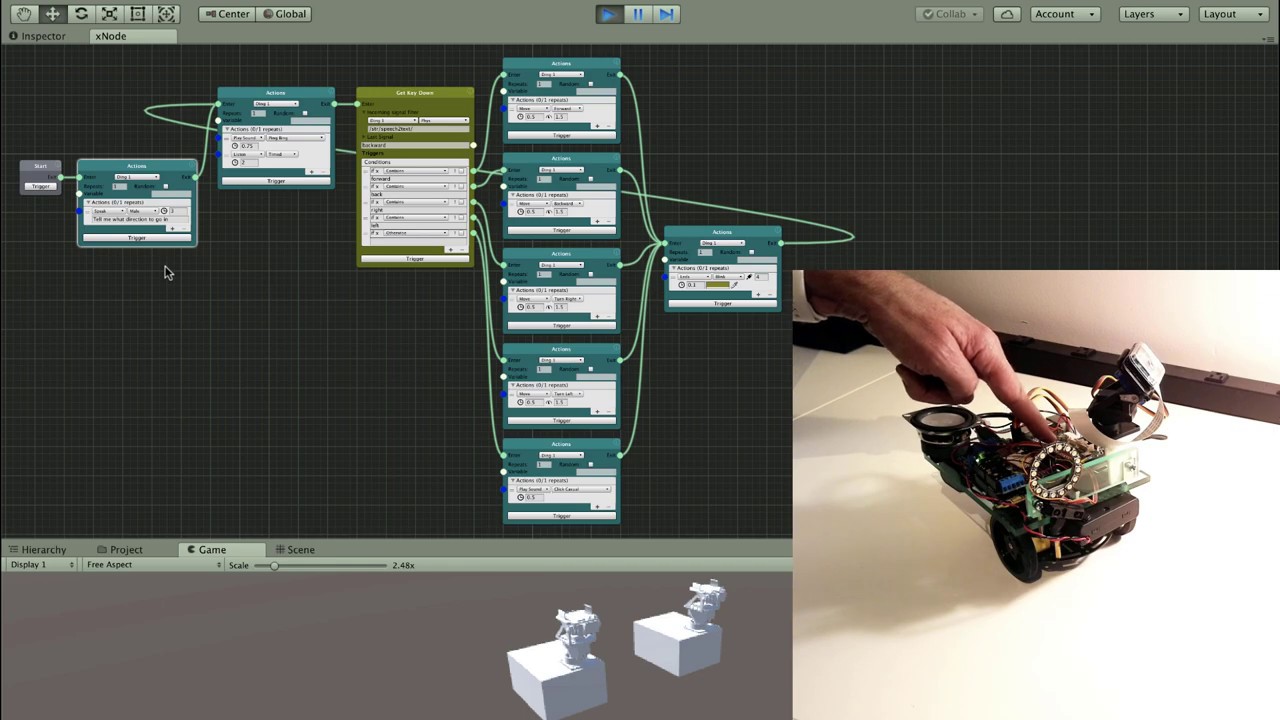Toggle Random checkbox on the Leds Blink node

point(751,252)
